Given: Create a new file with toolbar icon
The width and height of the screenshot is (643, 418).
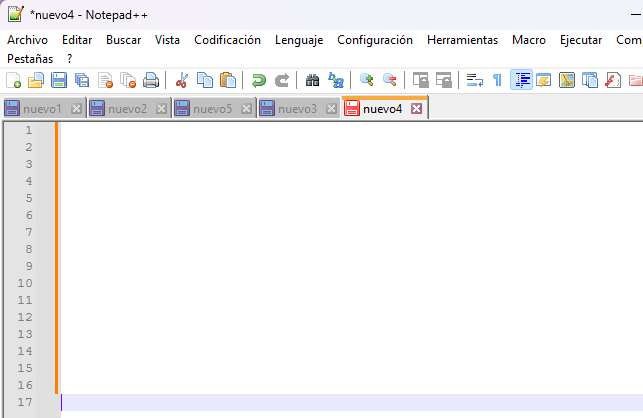Looking at the screenshot, I should 14,80.
